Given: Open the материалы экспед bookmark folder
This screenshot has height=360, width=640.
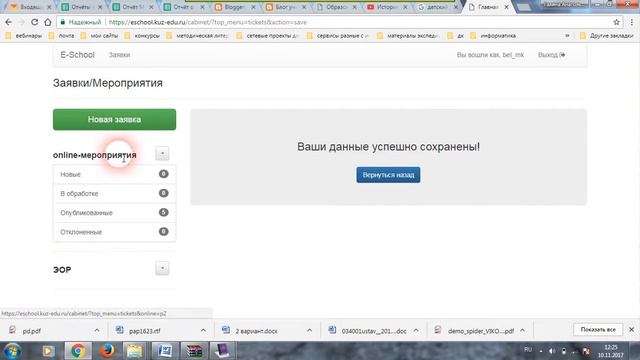Looking at the screenshot, I should tap(408, 36).
